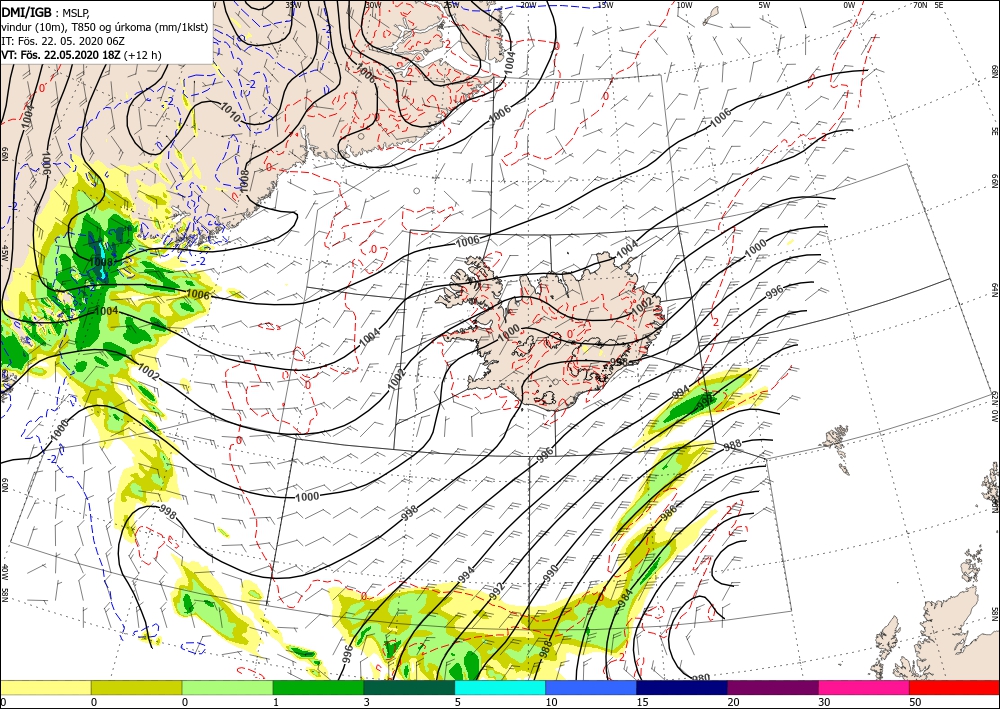Select the light green legend swatch
Screen dimensions: 1000x709
coord(227,687)
